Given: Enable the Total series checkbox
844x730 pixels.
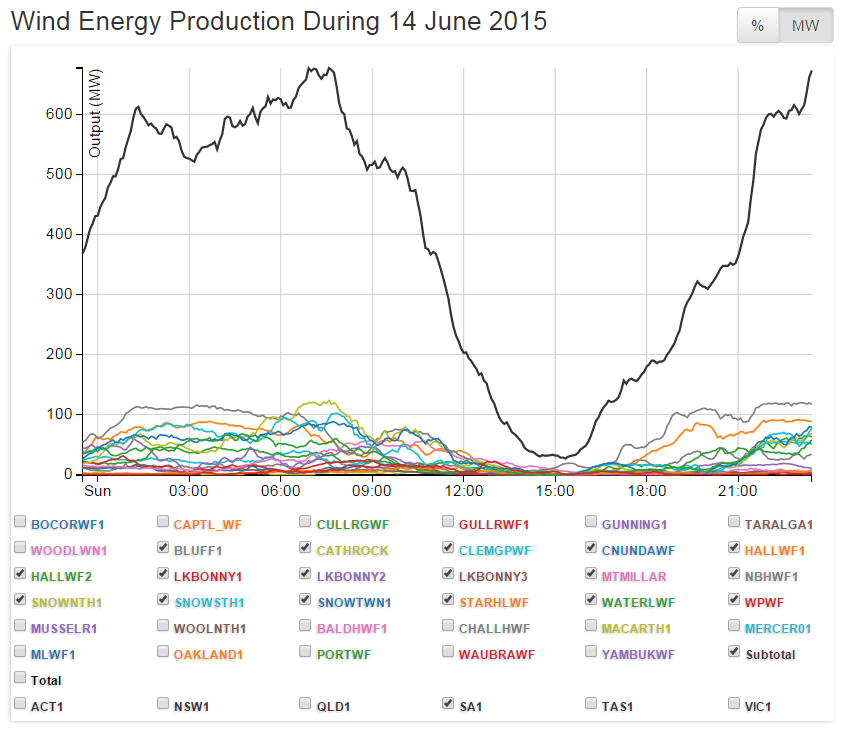Looking at the screenshot, I should pyautogui.click(x=20, y=678).
